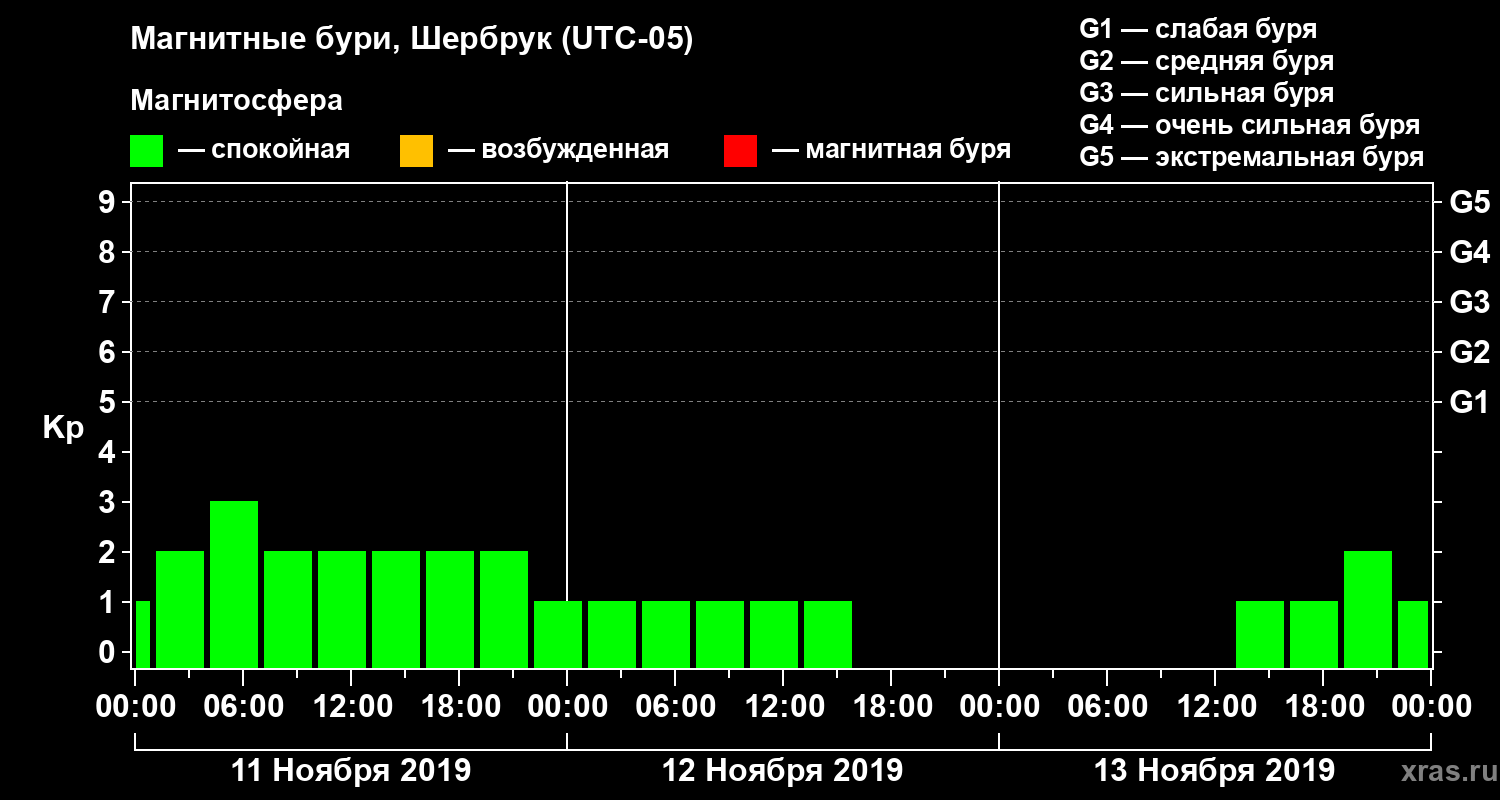Click the "13 Ноября 2019" date label
This screenshot has height=800, width=1500.
1215,771
